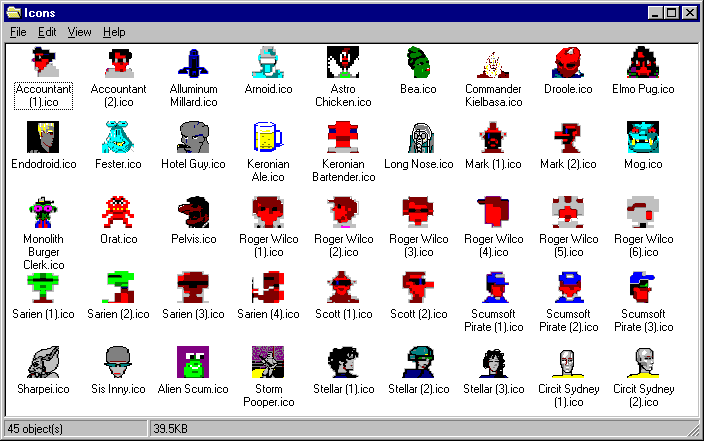Select the Arnoid.ico robot icon
Image resolution: width=704 pixels, height=441 pixels.
tap(268, 62)
